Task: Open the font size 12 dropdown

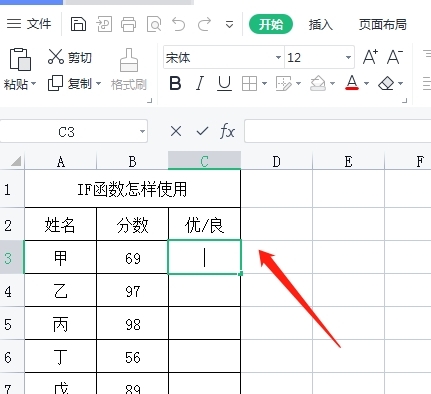Action: [x=348, y=57]
